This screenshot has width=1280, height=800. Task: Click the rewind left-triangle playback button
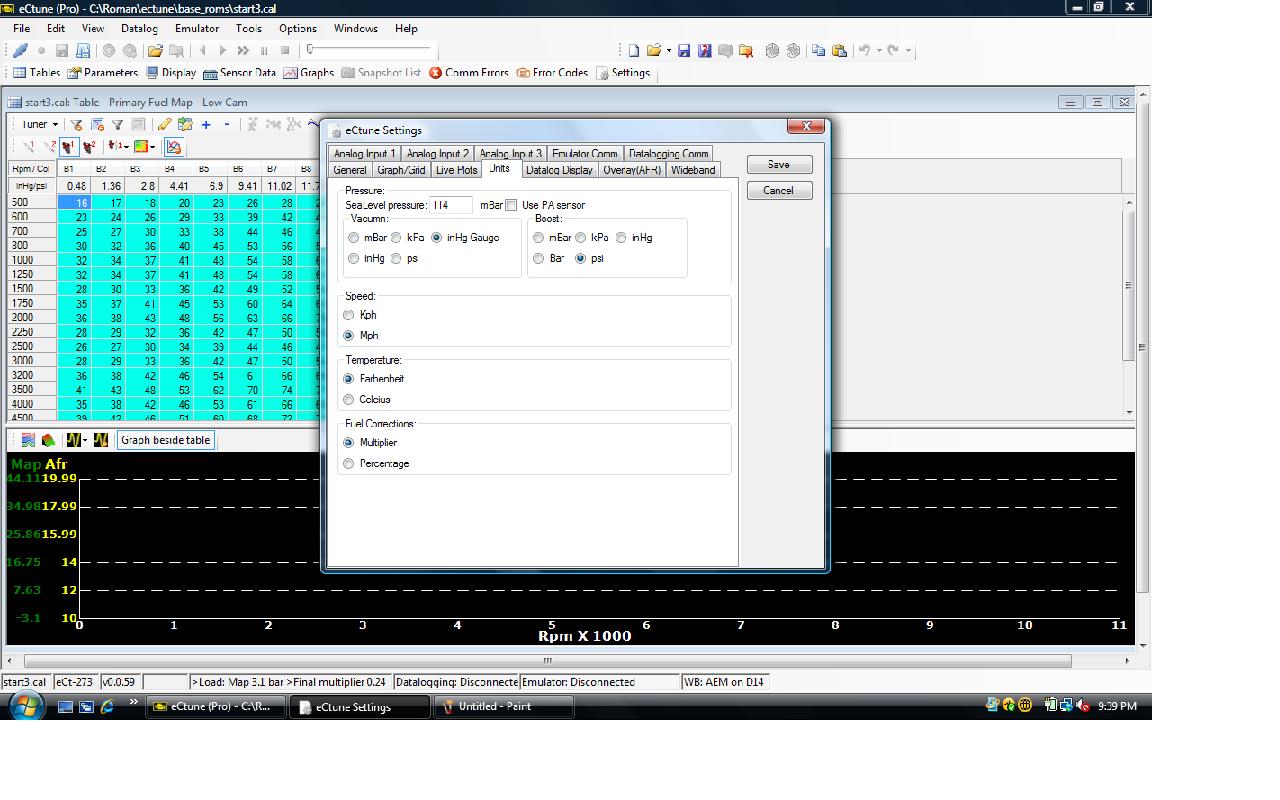tap(203, 50)
